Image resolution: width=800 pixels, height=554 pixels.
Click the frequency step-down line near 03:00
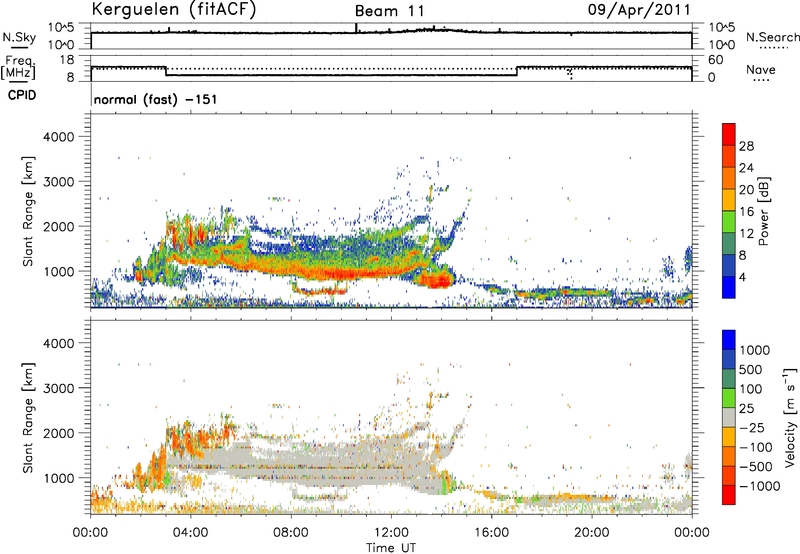tap(166, 71)
